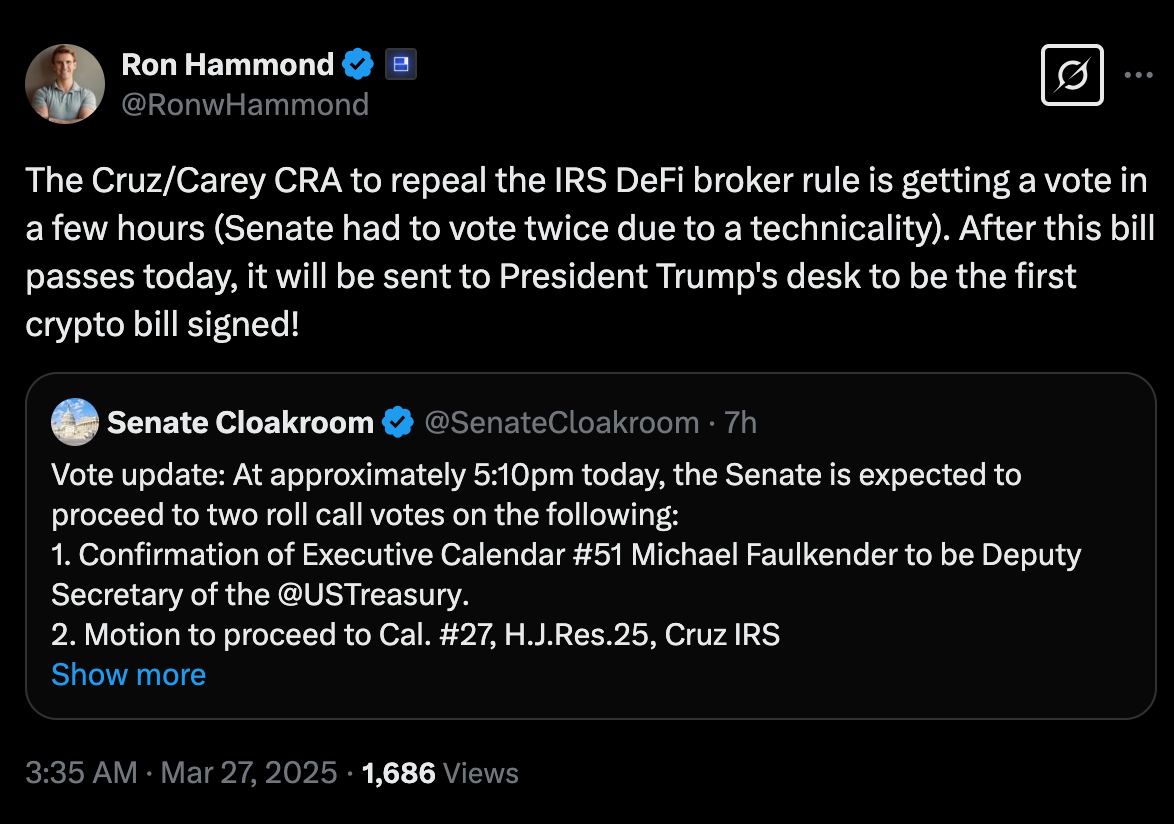The width and height of the screenshot is (1174, 824).
Task: Open the quoted post's 7h timestamp
Action: (x=740, y=423)
